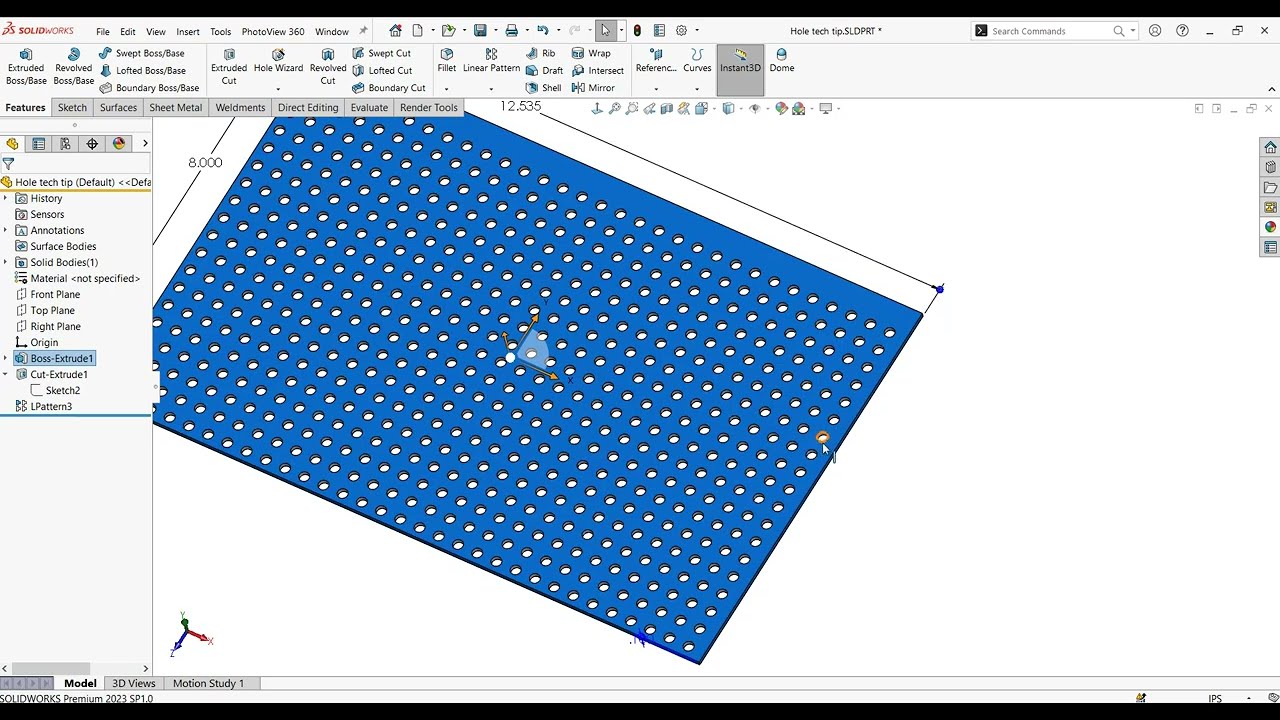Click the Rebuild traffic light icon
1280x720 pixels.
coord(637,31)
